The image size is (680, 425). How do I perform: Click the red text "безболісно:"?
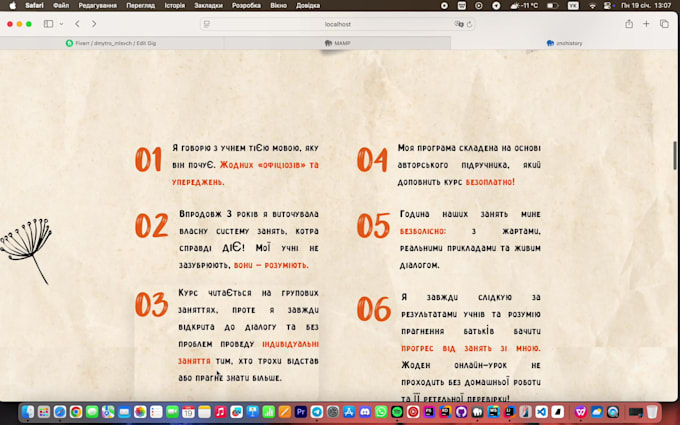pos(423,231)
